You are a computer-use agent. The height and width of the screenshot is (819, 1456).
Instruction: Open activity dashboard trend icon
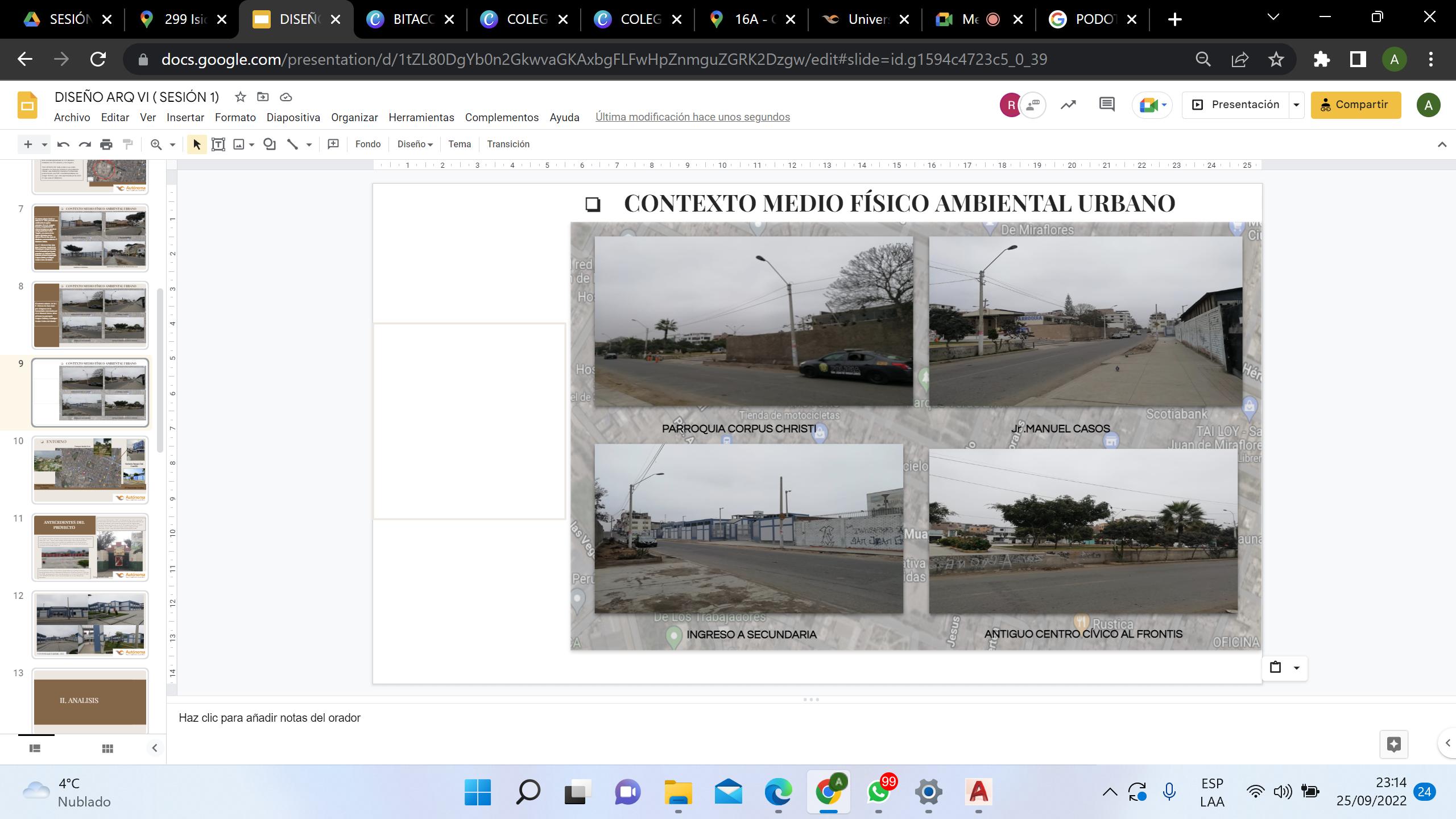[x=1068, y=105]
